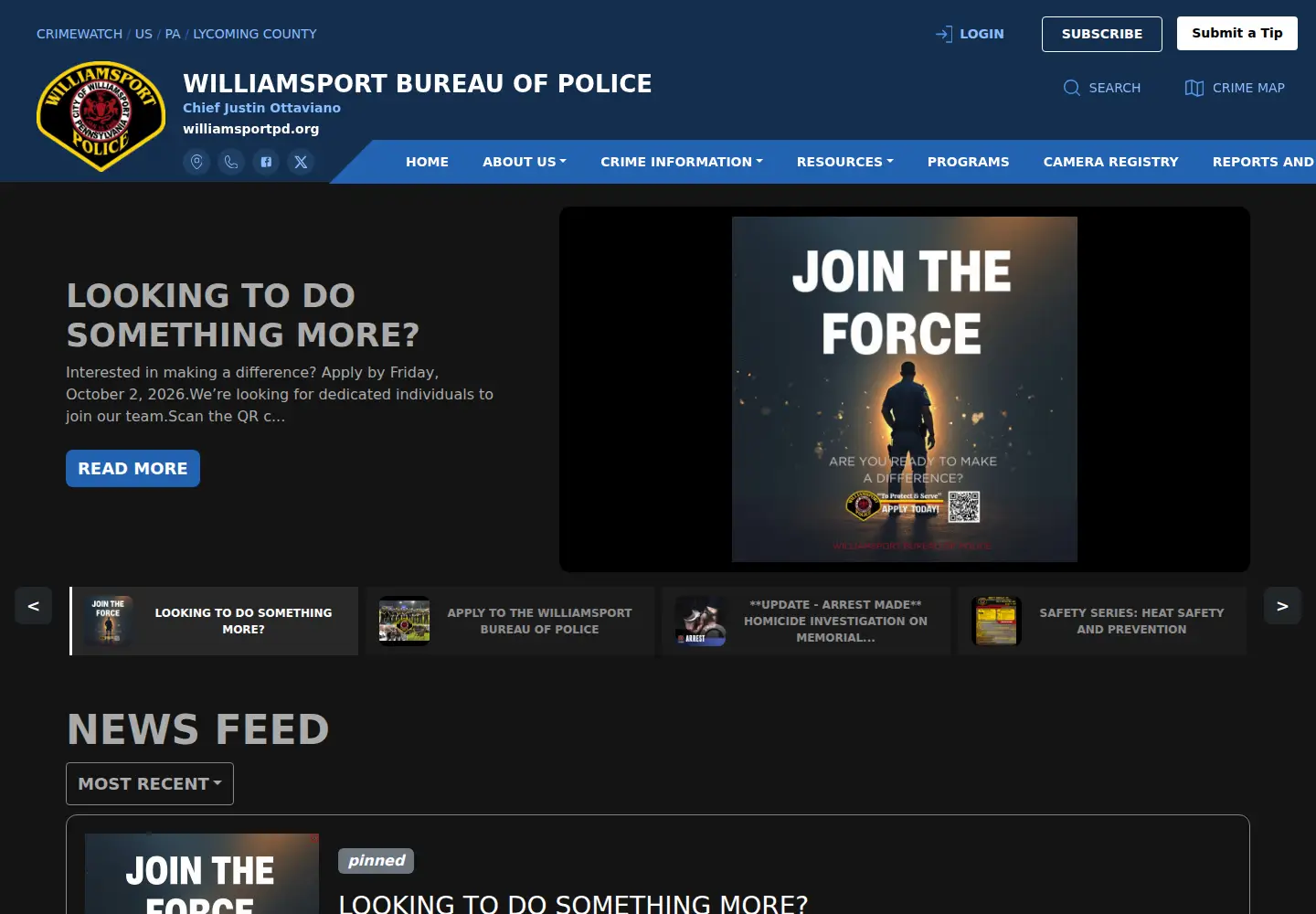This screenshot has width=1316, height=914.
Task: Open the CRIMEWATCH breadcrumb link
Action: 80,34
